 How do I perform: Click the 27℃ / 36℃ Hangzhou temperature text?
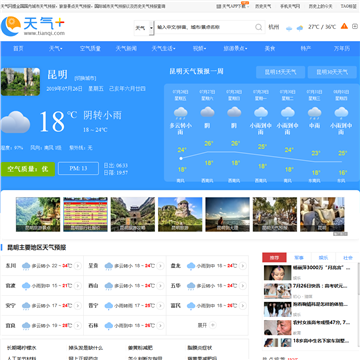[322, 27]
